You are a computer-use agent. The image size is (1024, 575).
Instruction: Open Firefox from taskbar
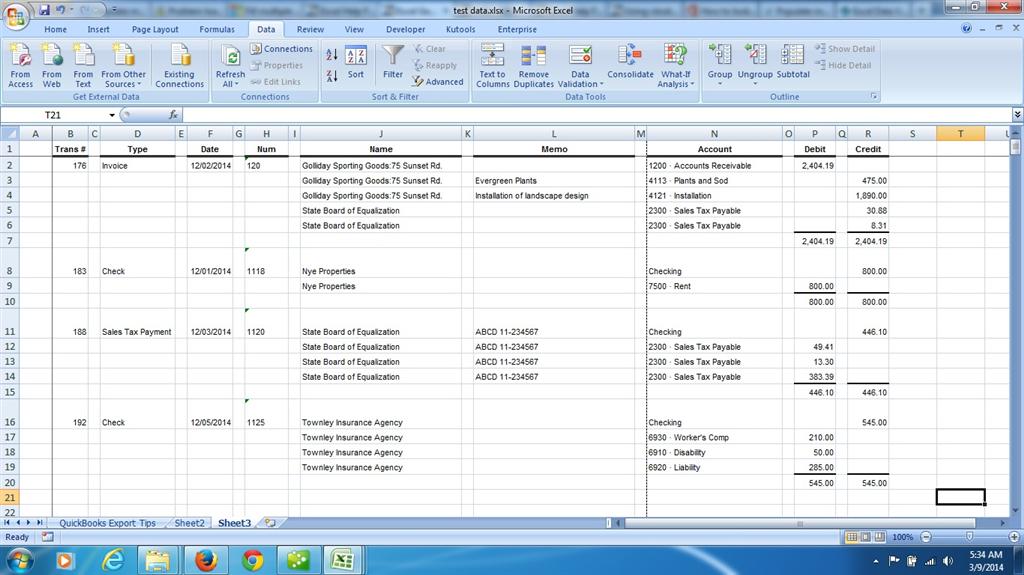(x=205, y=560)
